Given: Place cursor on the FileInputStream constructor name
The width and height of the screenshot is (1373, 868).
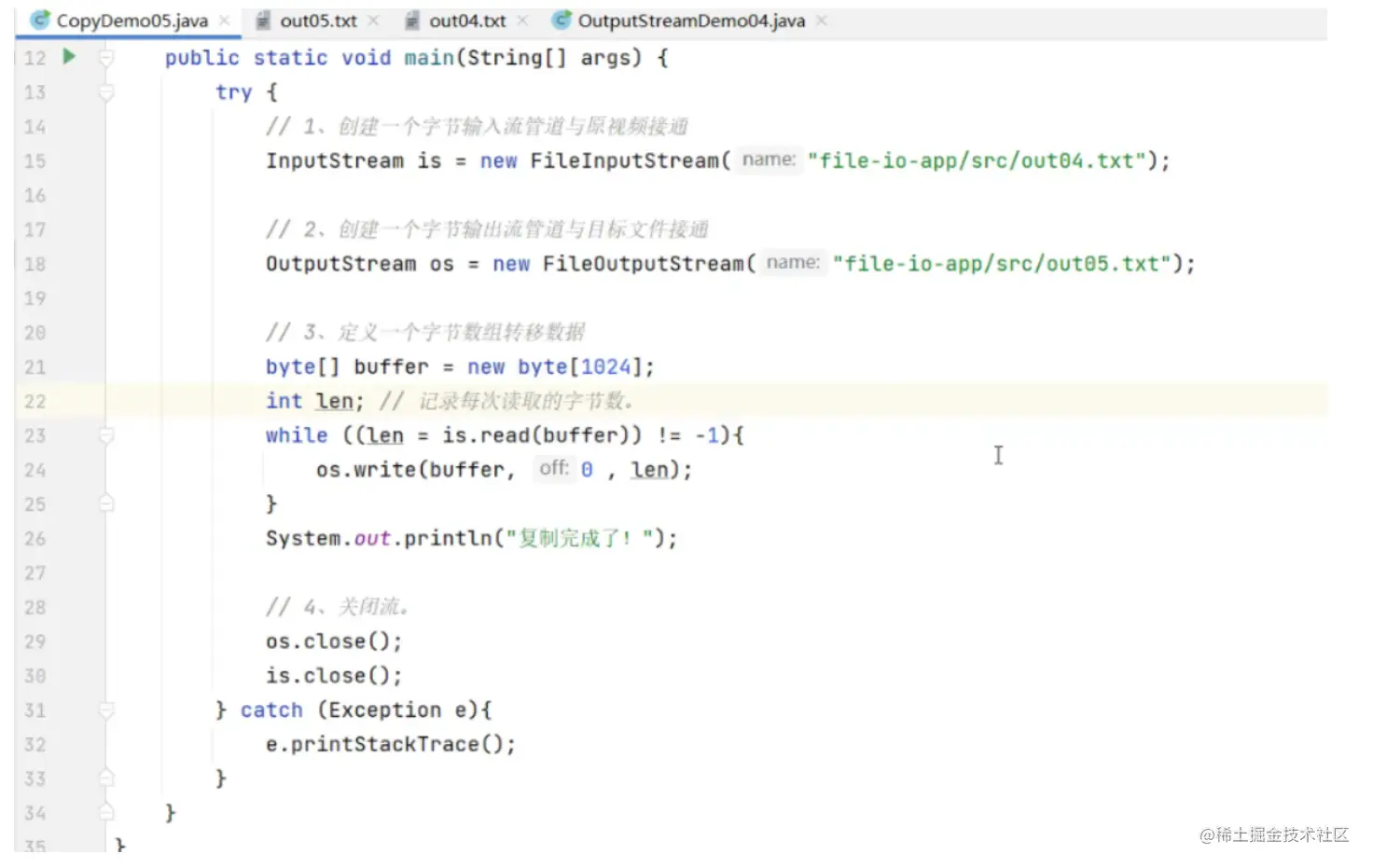Looking at the screenshot, I should tap(625, 161).
